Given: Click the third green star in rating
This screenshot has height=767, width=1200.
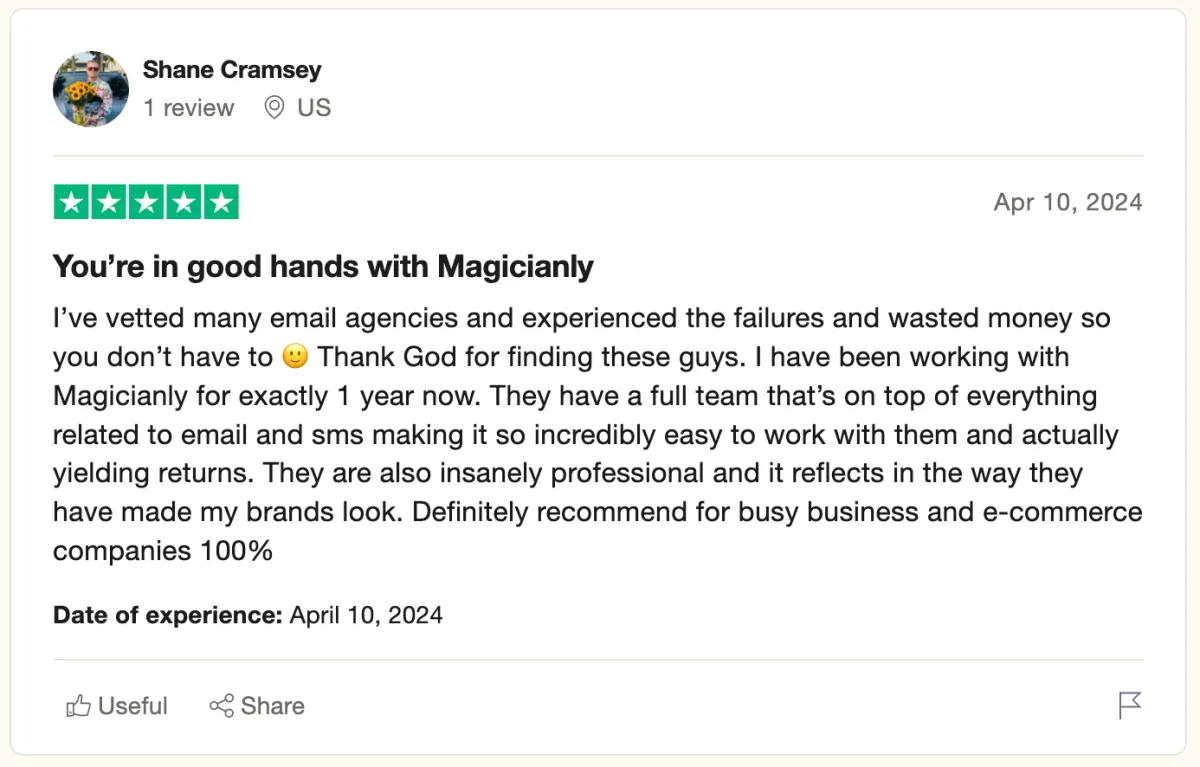Looking at the screenshot, I should (x=146, y=202).
